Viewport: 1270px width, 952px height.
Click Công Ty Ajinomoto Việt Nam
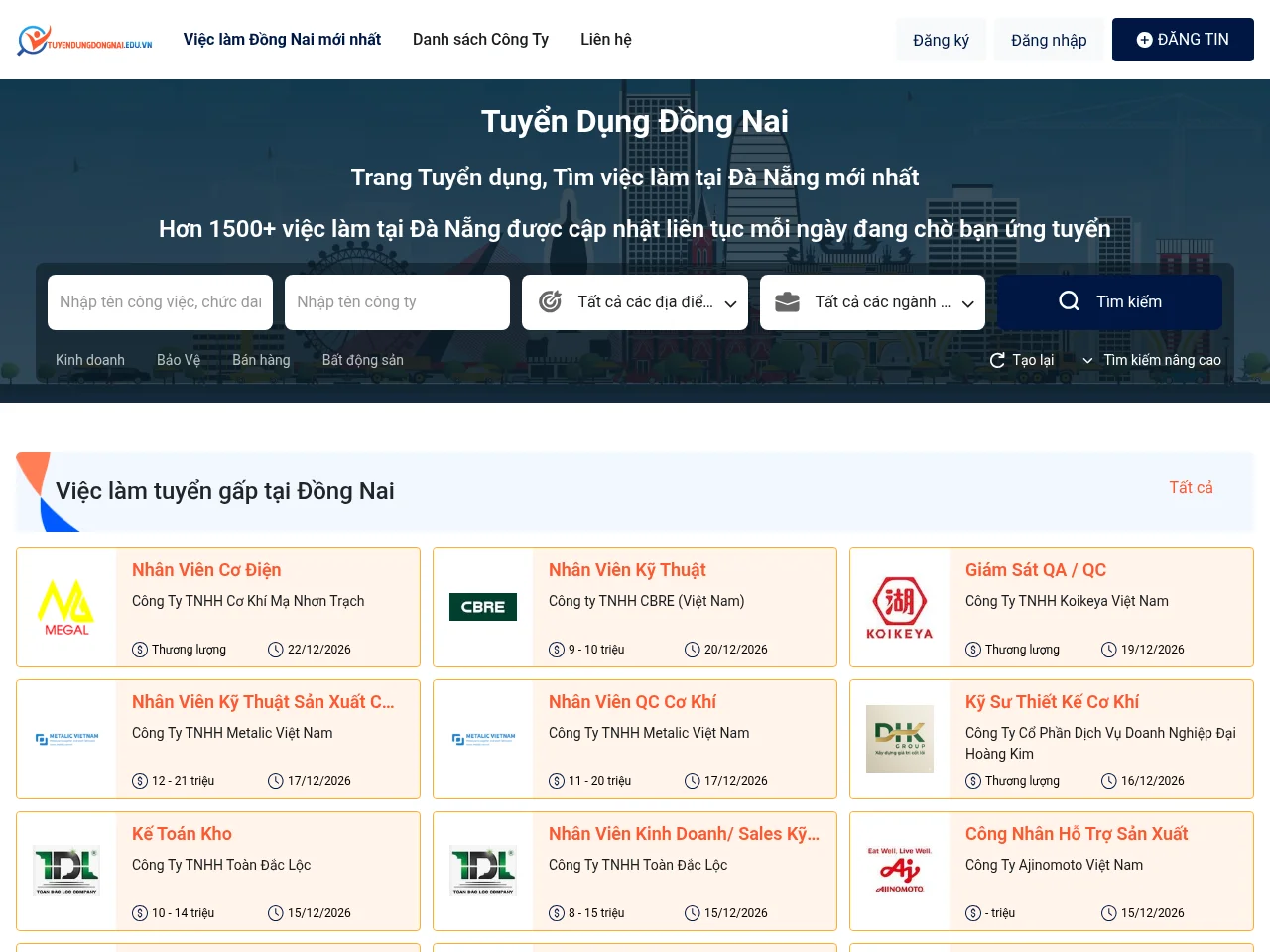[x=1054, y=865]
